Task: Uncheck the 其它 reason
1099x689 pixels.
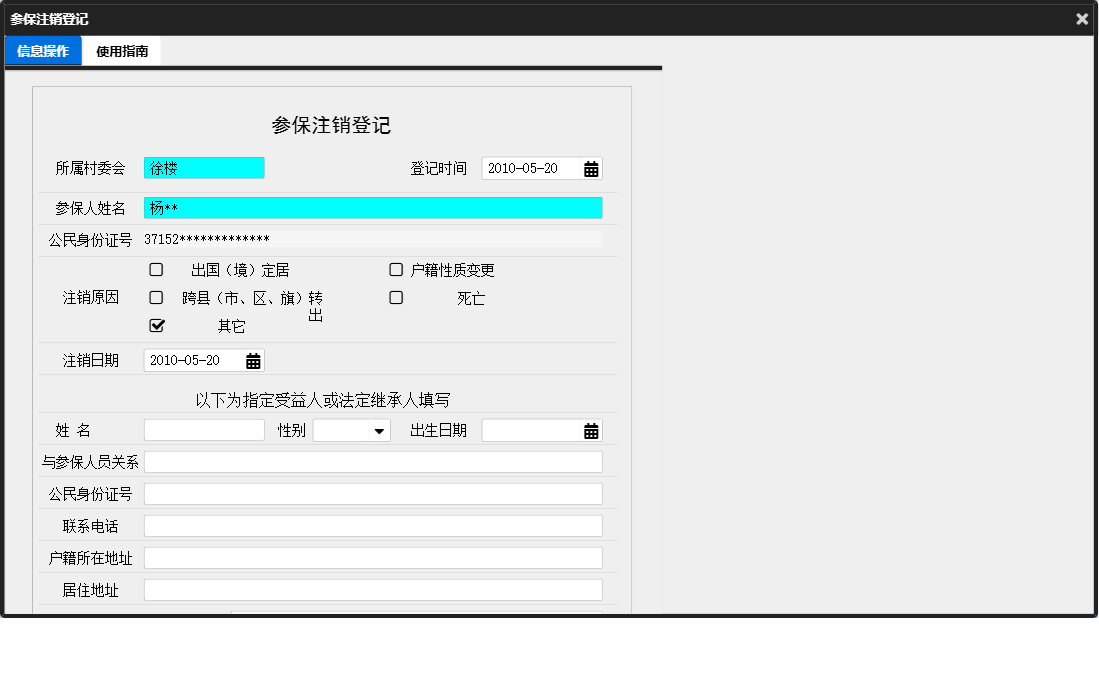Action: (155, 324)
